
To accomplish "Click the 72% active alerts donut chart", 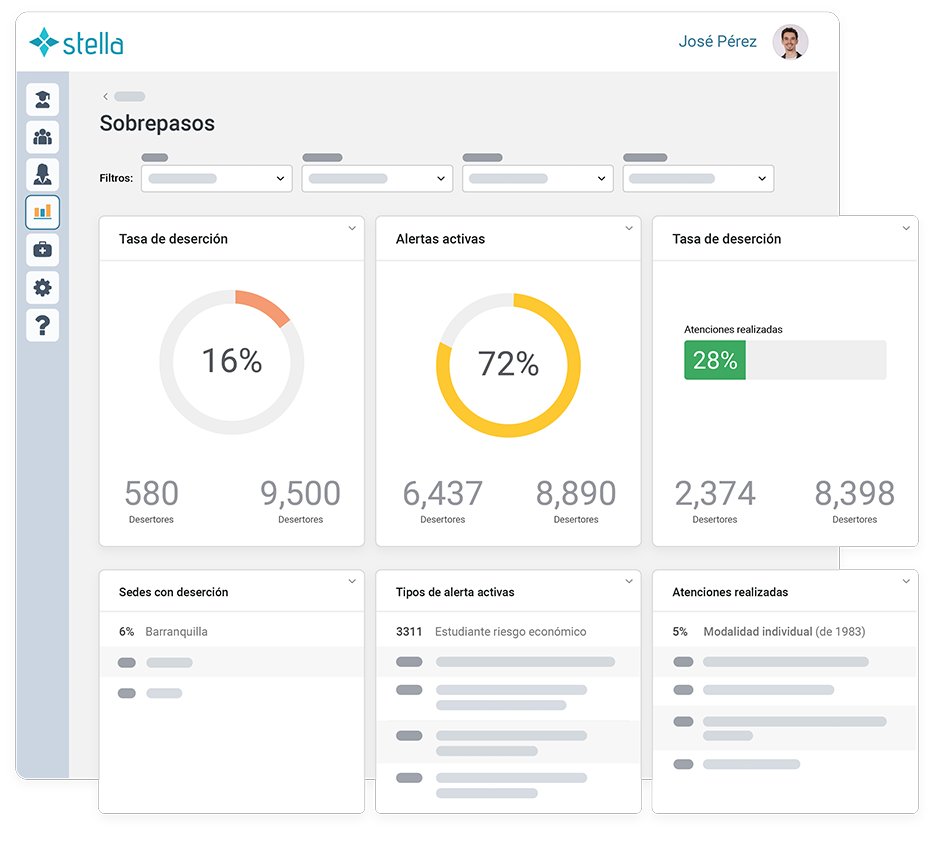I will click(508, 365).
